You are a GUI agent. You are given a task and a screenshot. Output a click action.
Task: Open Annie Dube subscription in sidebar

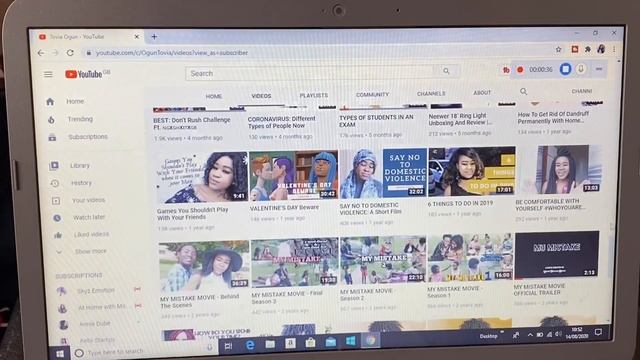(95, 324)
